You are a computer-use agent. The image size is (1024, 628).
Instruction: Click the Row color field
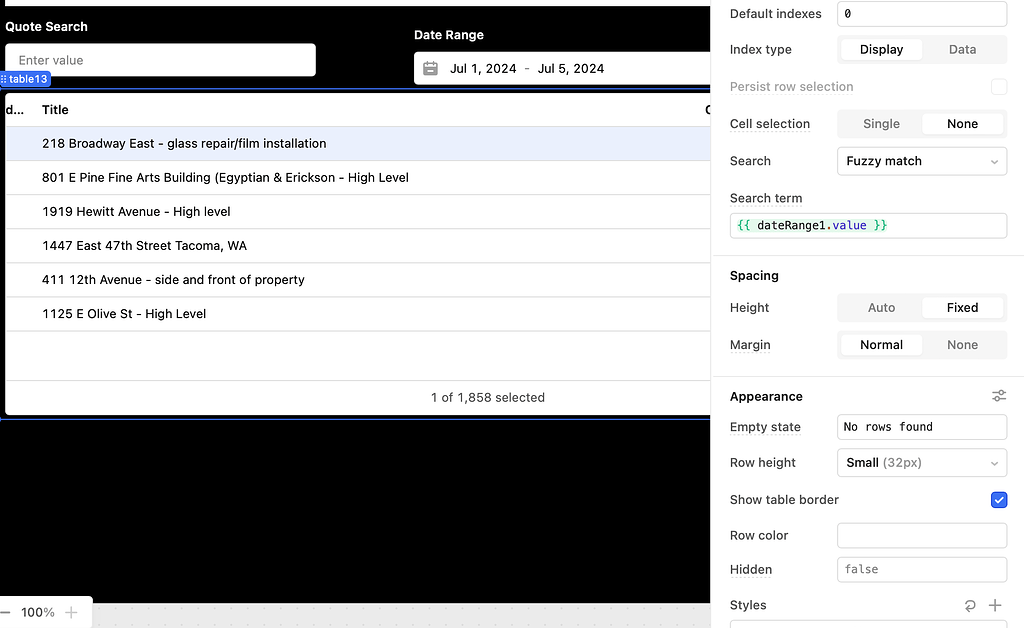click(x=921, y=536)
